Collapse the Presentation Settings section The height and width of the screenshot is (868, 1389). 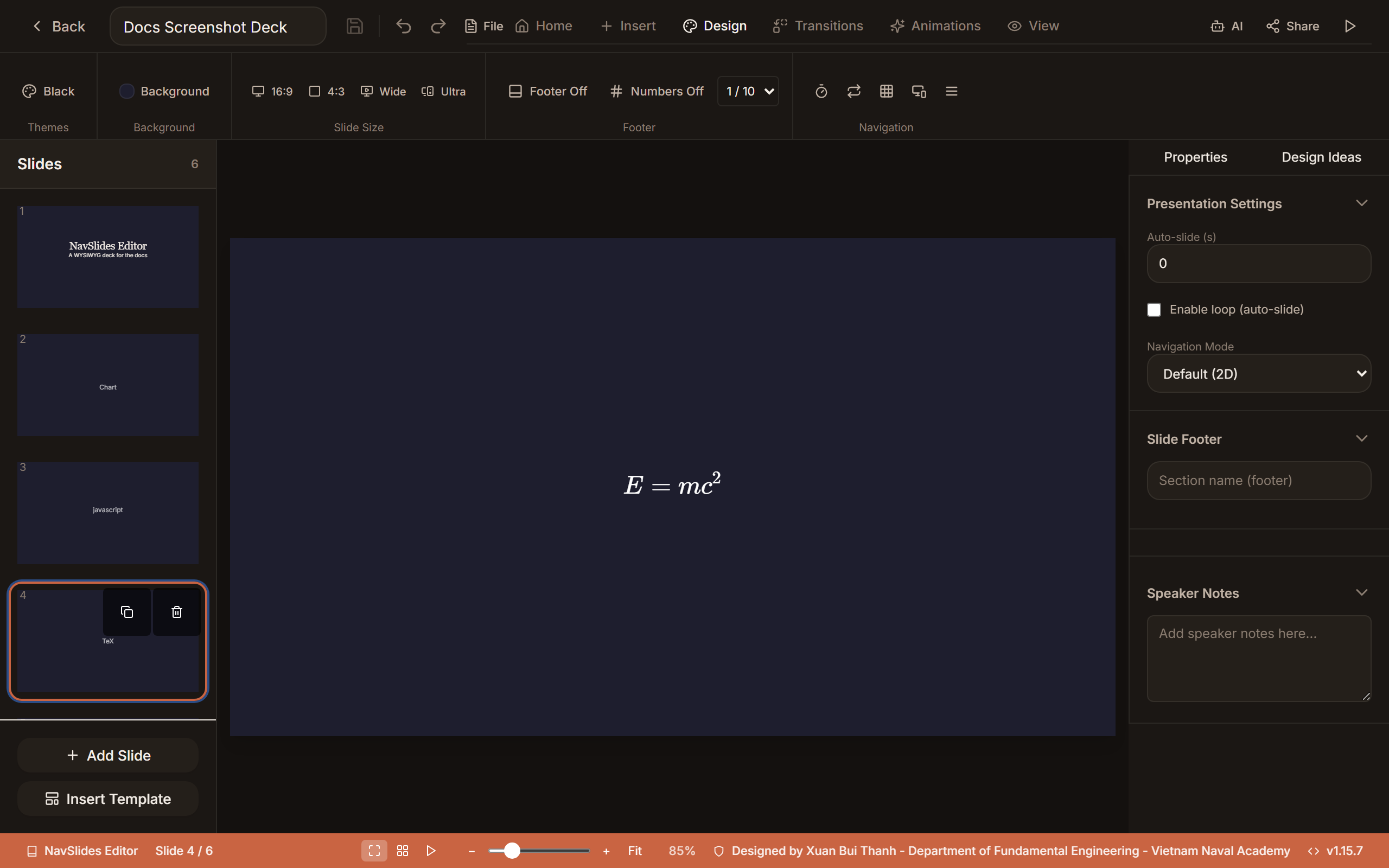(x=1361, y=203)
